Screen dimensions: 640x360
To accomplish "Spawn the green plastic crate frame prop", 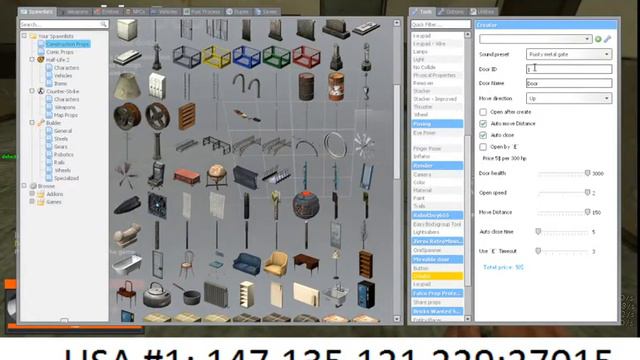I will (276, 57).
